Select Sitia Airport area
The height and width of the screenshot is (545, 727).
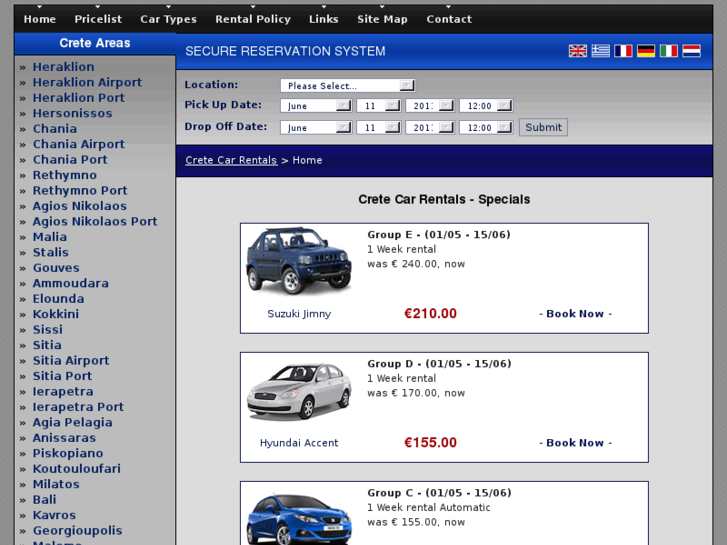[x=71, y=360]
